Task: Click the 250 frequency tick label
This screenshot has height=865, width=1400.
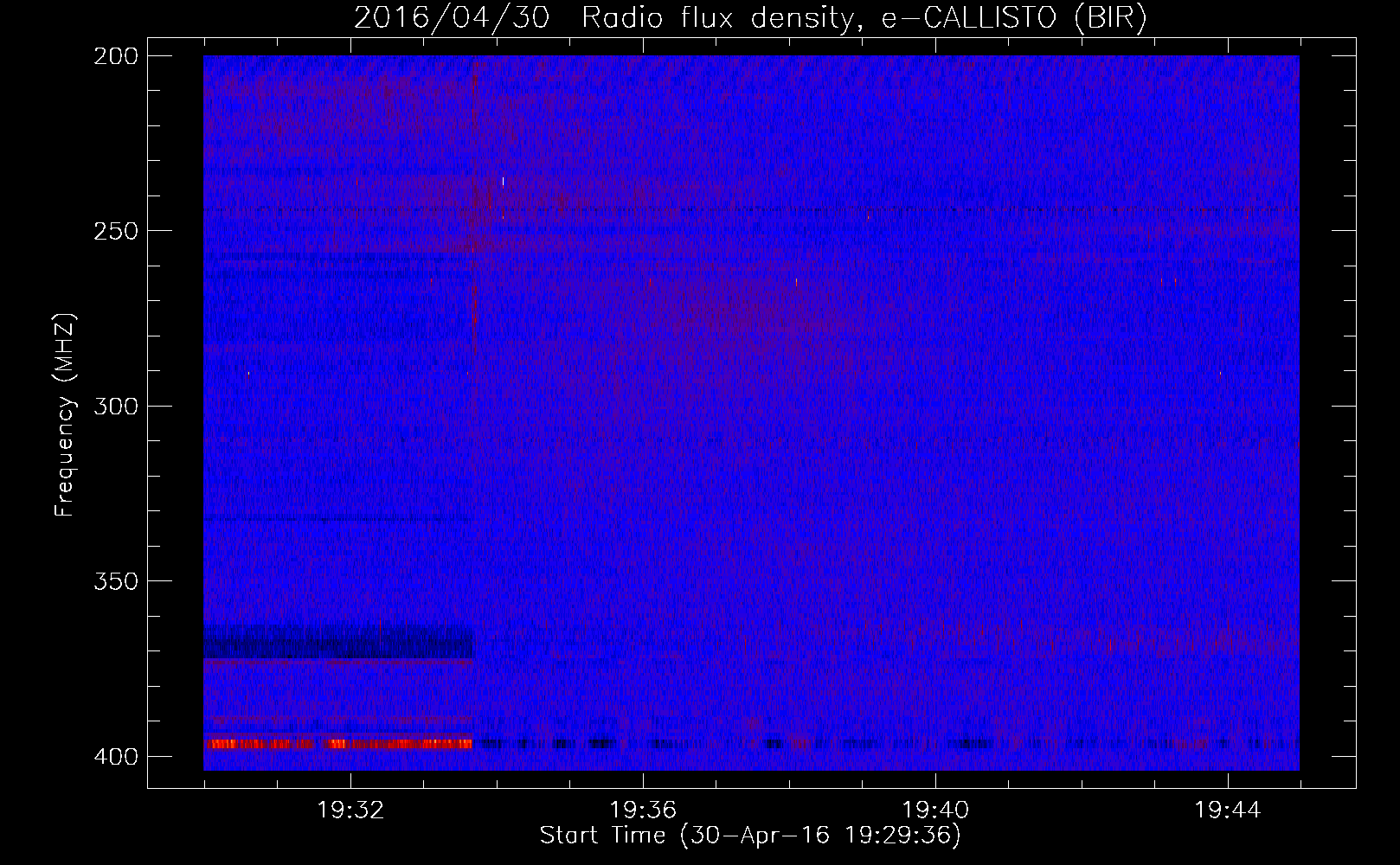Action: tap(116, 231)
